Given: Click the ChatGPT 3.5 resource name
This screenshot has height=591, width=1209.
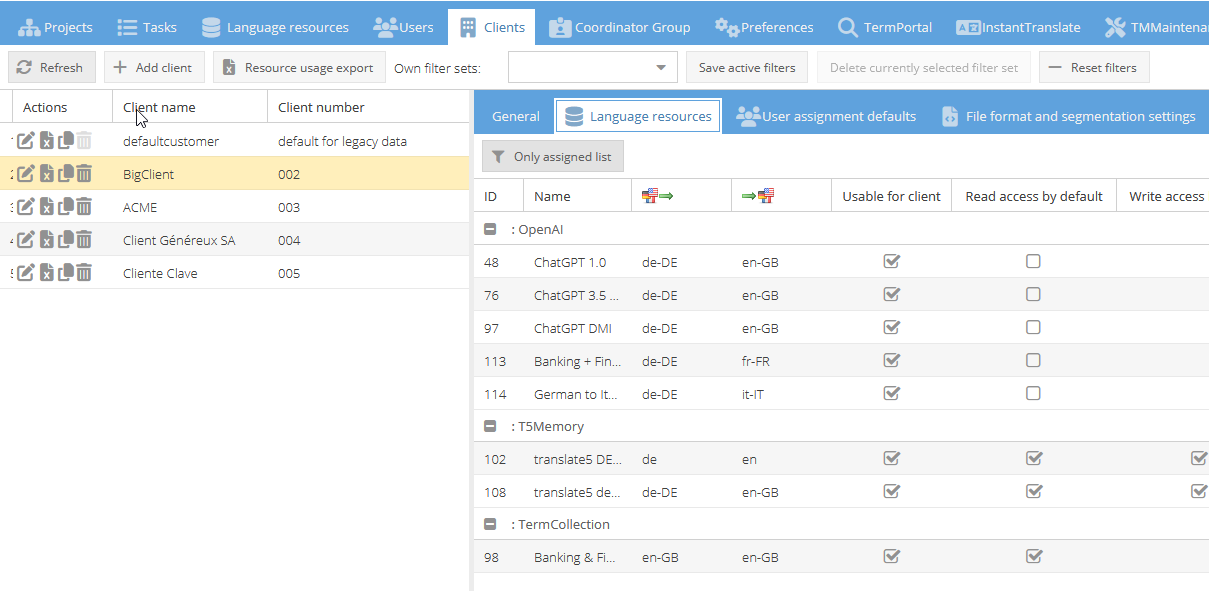Looking at the screenshot, I should click(576, 294).
